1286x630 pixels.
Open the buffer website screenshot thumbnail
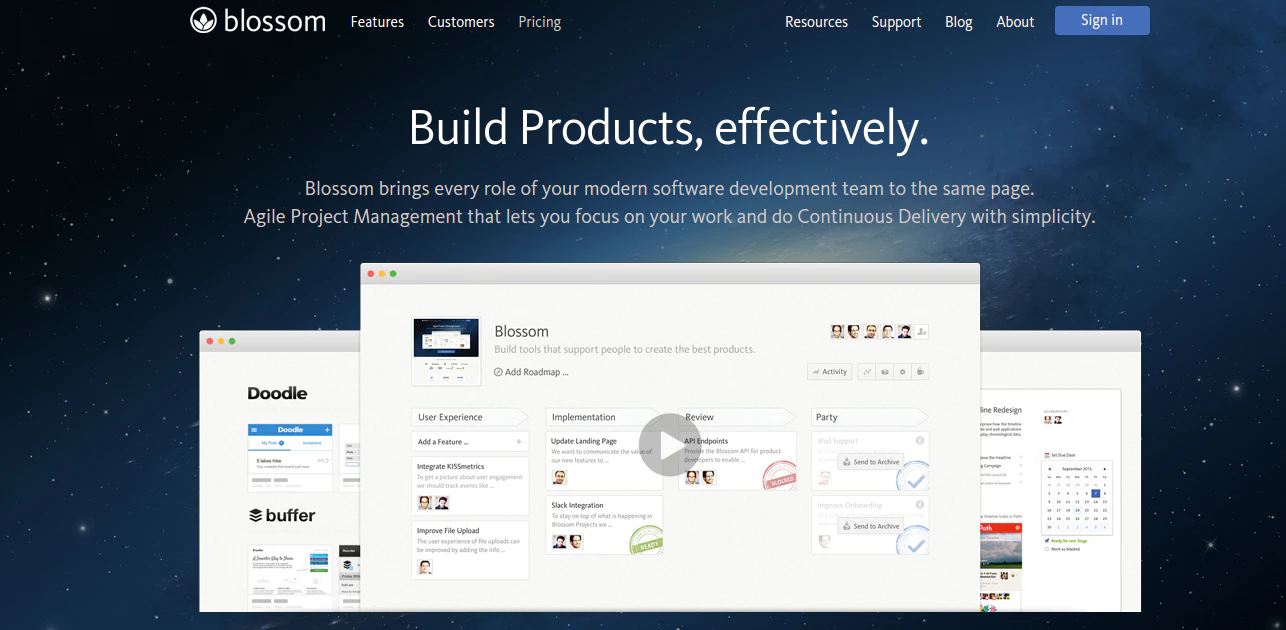290,578
